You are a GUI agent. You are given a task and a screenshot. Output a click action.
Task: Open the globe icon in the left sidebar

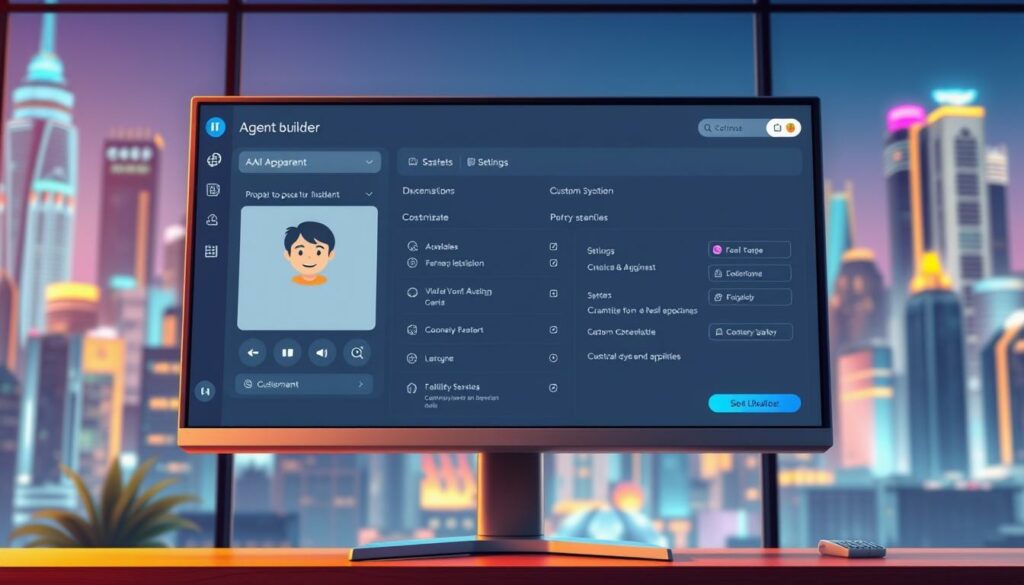click(213, 160)
